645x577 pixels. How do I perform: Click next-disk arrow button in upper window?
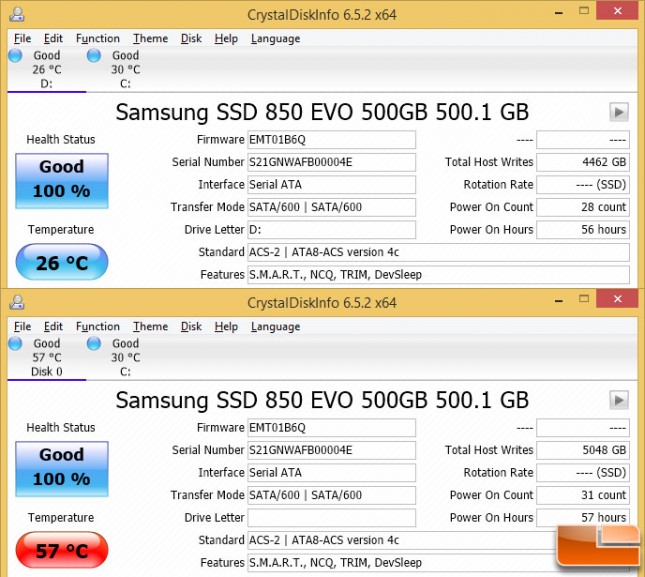click(x=619, y=112)
